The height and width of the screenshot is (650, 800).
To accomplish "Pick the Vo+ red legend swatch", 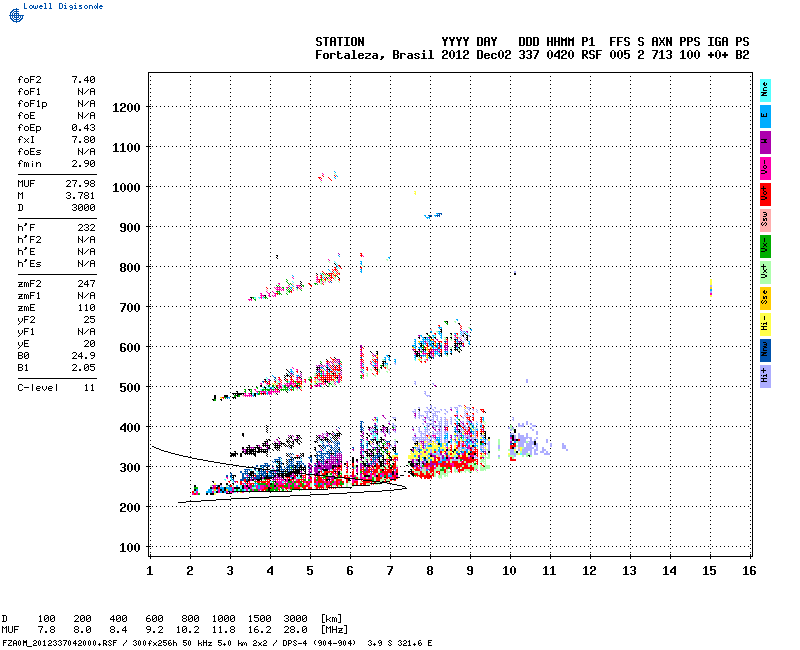I will tap(765, 194).
